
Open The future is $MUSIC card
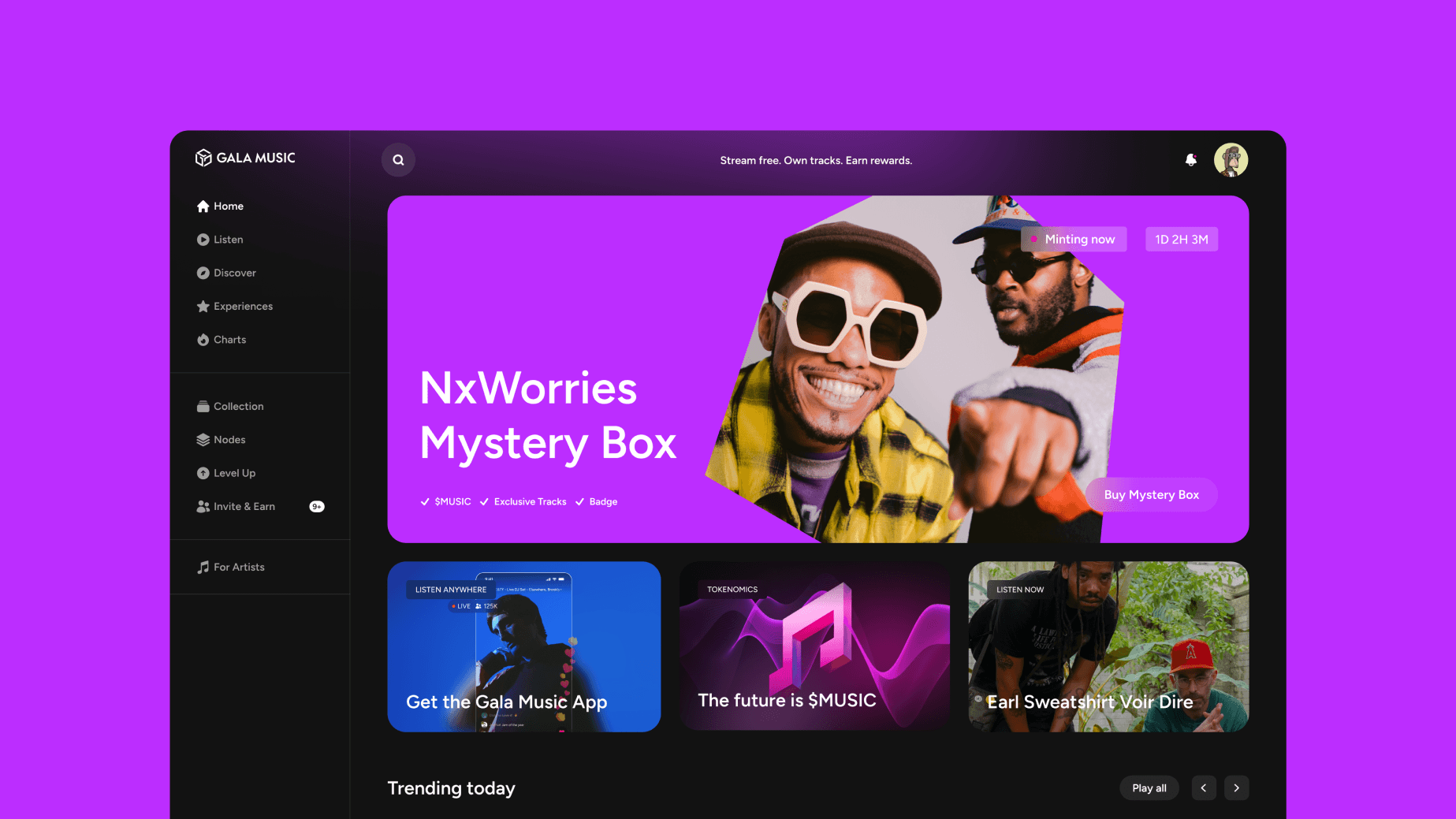[814, 646]
